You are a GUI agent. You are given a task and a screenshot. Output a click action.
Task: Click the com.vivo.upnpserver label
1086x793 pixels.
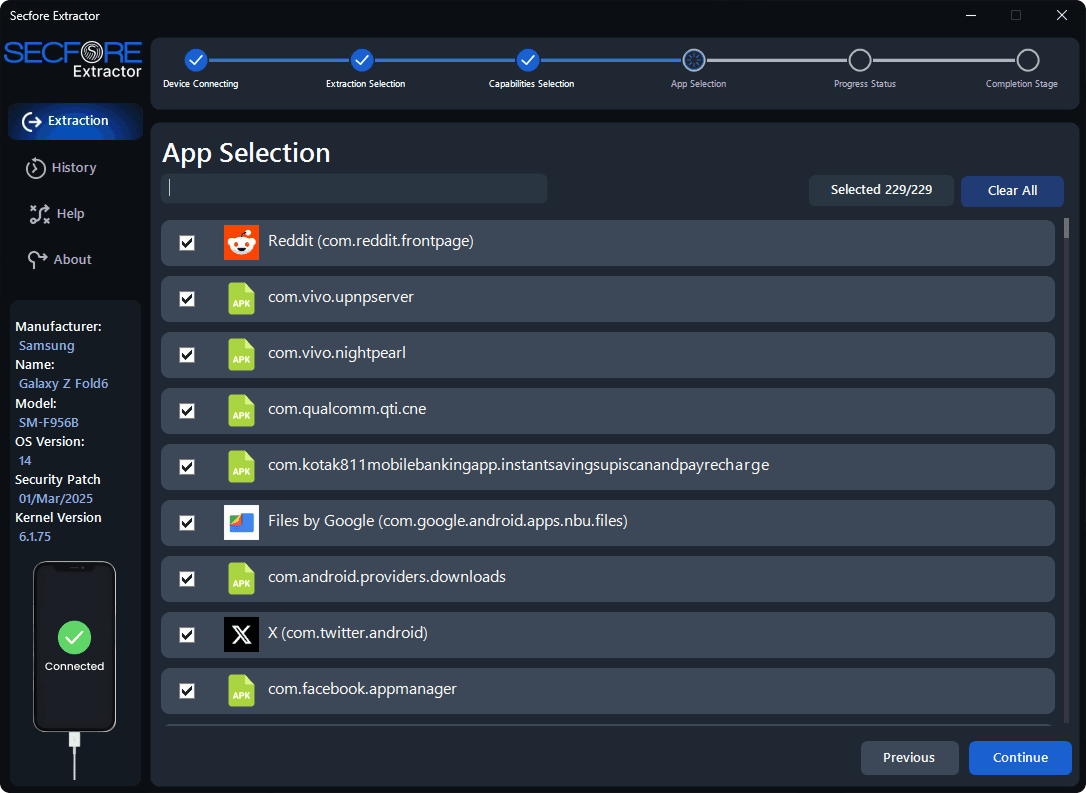point(341,297)
